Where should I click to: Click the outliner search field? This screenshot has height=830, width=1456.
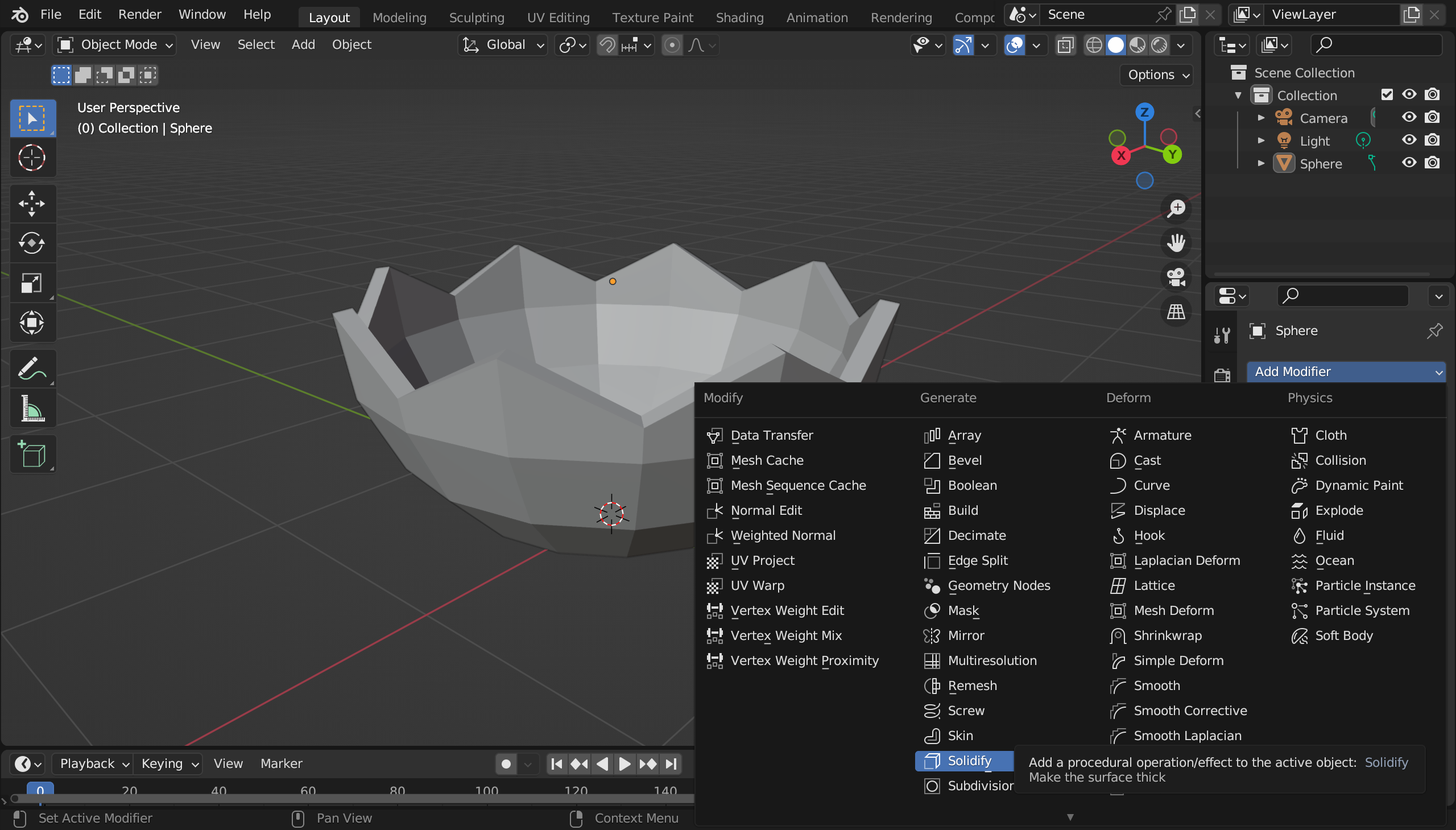point(1376,45)
